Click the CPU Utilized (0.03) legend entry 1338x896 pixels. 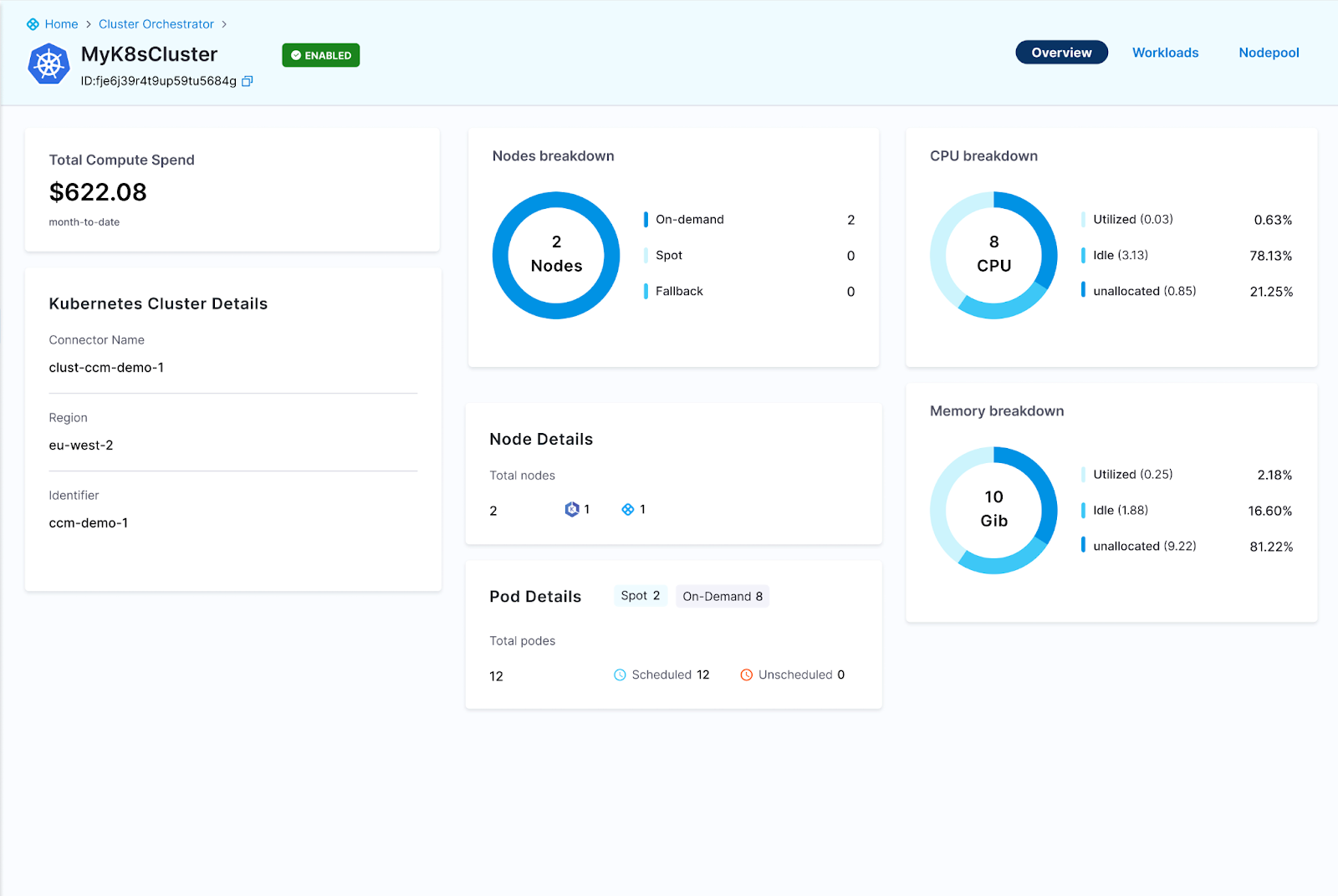1133,219
